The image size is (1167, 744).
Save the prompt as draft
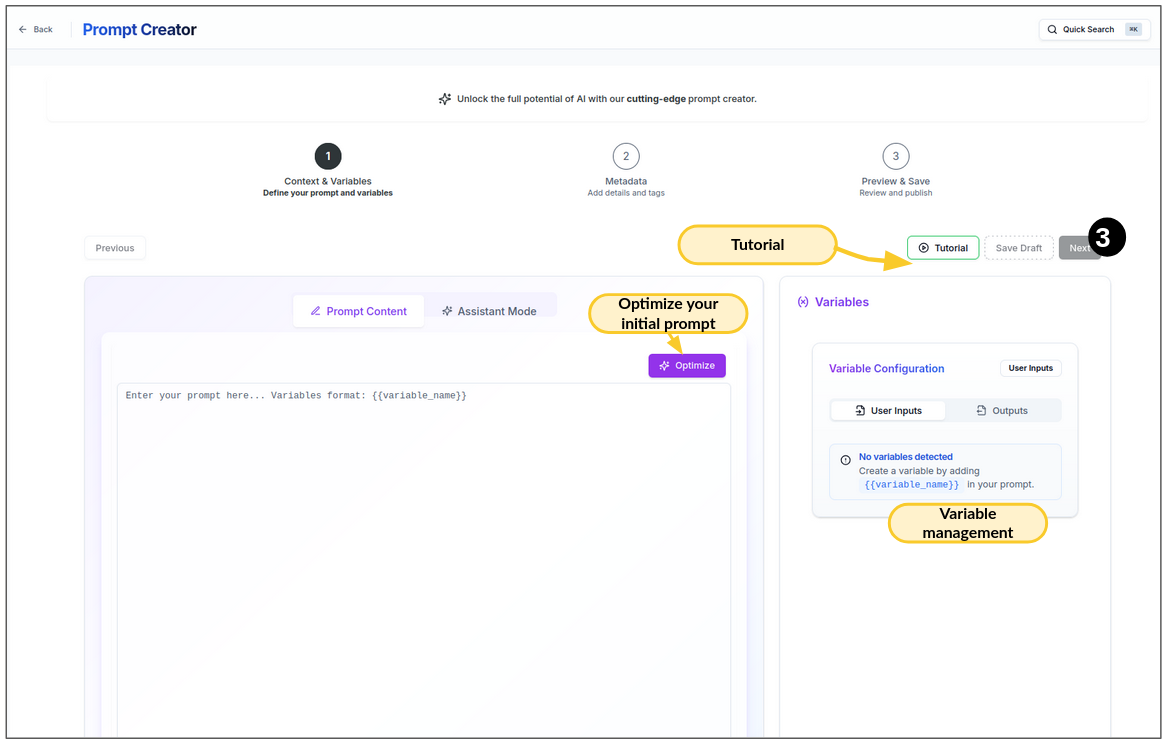(1018, 248)
